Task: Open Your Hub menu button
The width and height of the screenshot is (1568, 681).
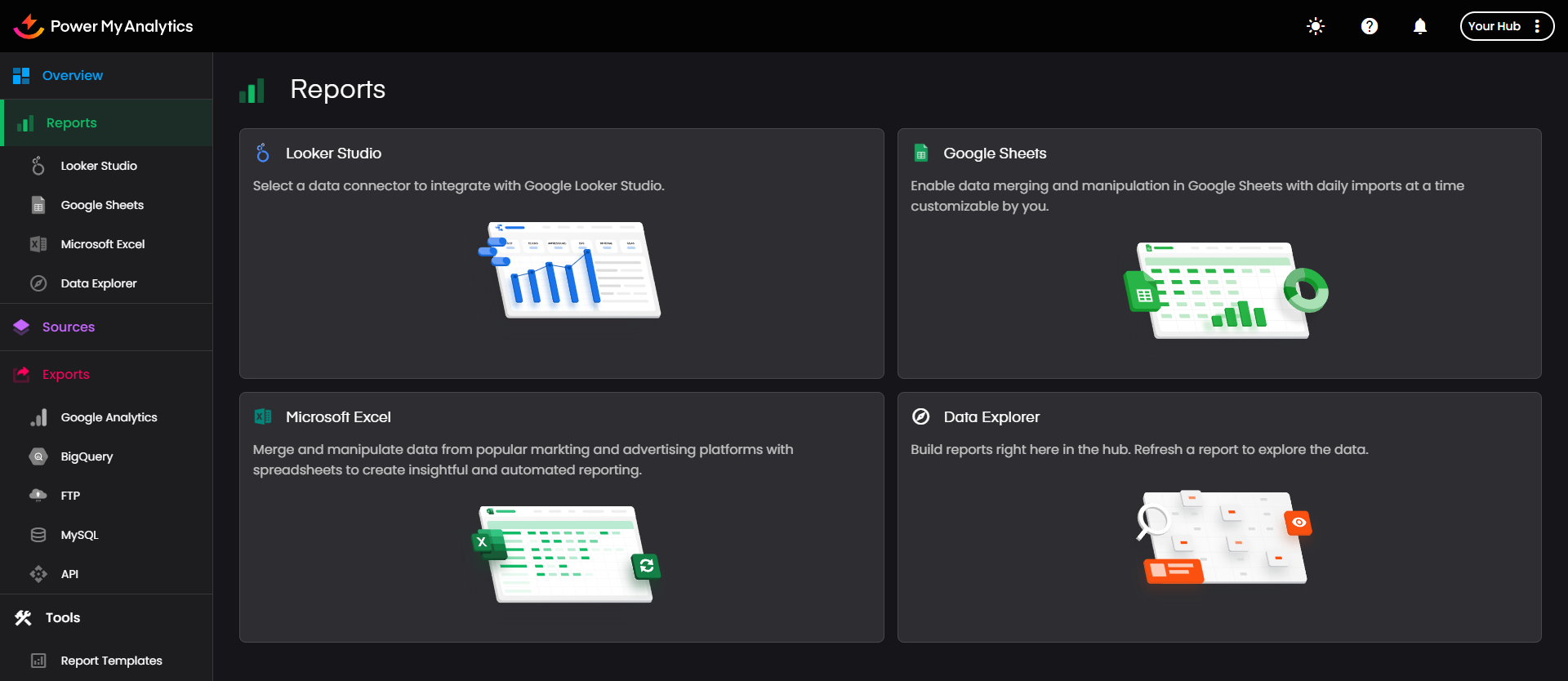Action: (x=1507, y=26)
